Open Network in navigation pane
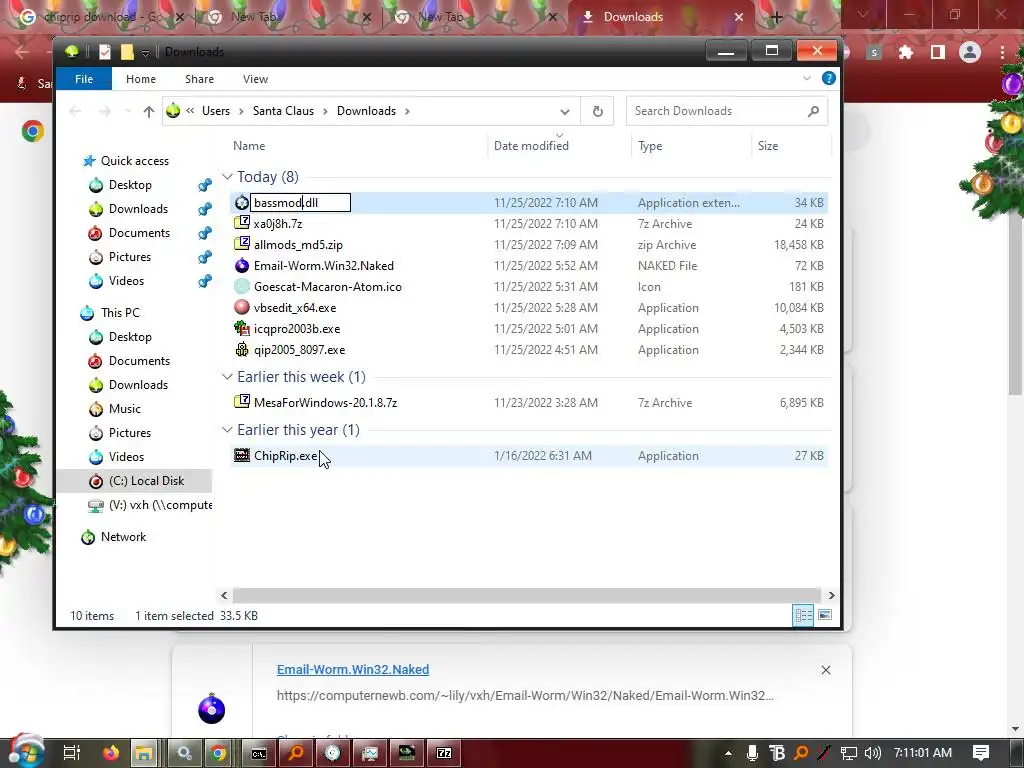1024x768 pixels. pos(123,537)
